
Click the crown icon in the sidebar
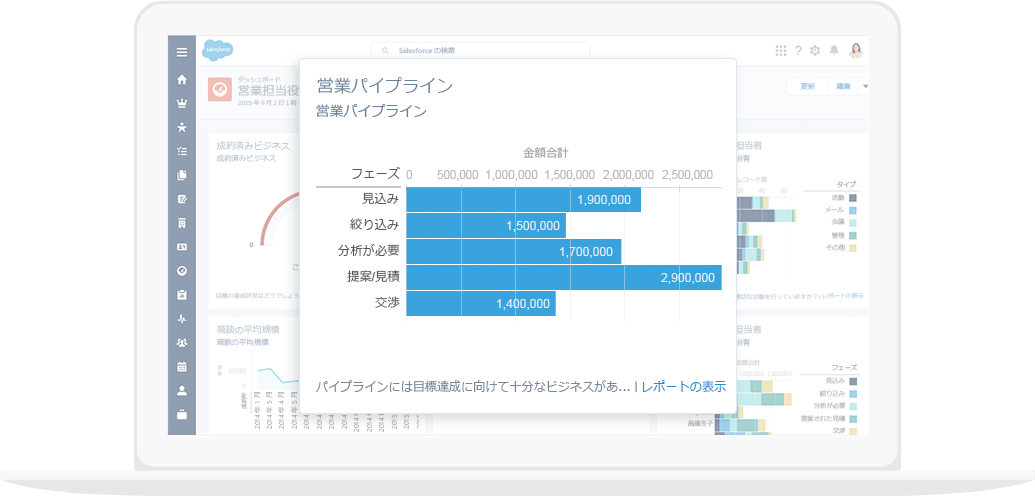181,103
